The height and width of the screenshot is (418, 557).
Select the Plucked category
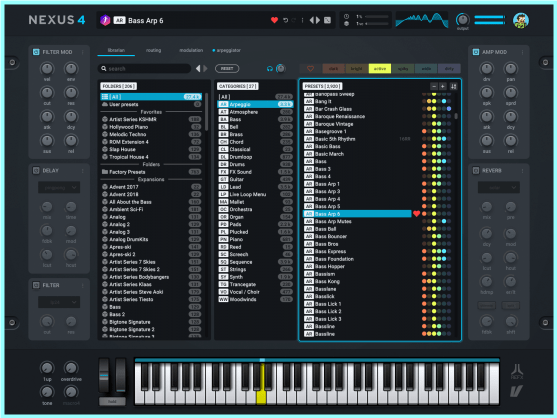point(255,232)
